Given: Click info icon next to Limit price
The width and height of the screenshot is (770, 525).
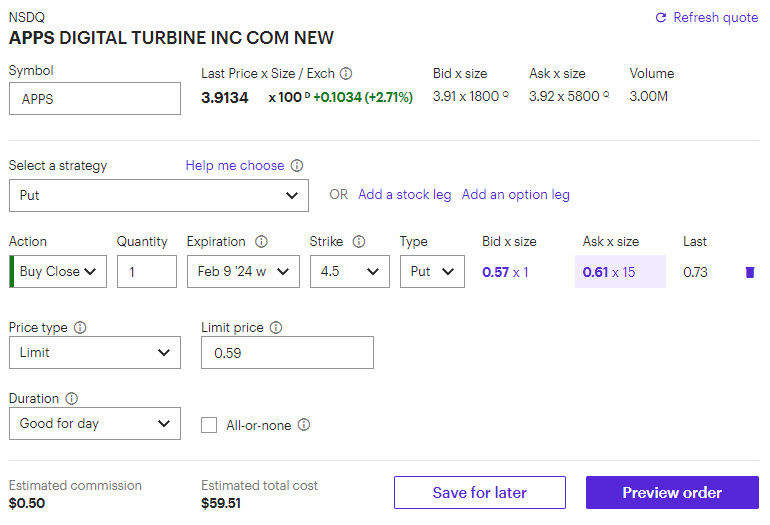Looking at the screenshot, I should [276, 328].
